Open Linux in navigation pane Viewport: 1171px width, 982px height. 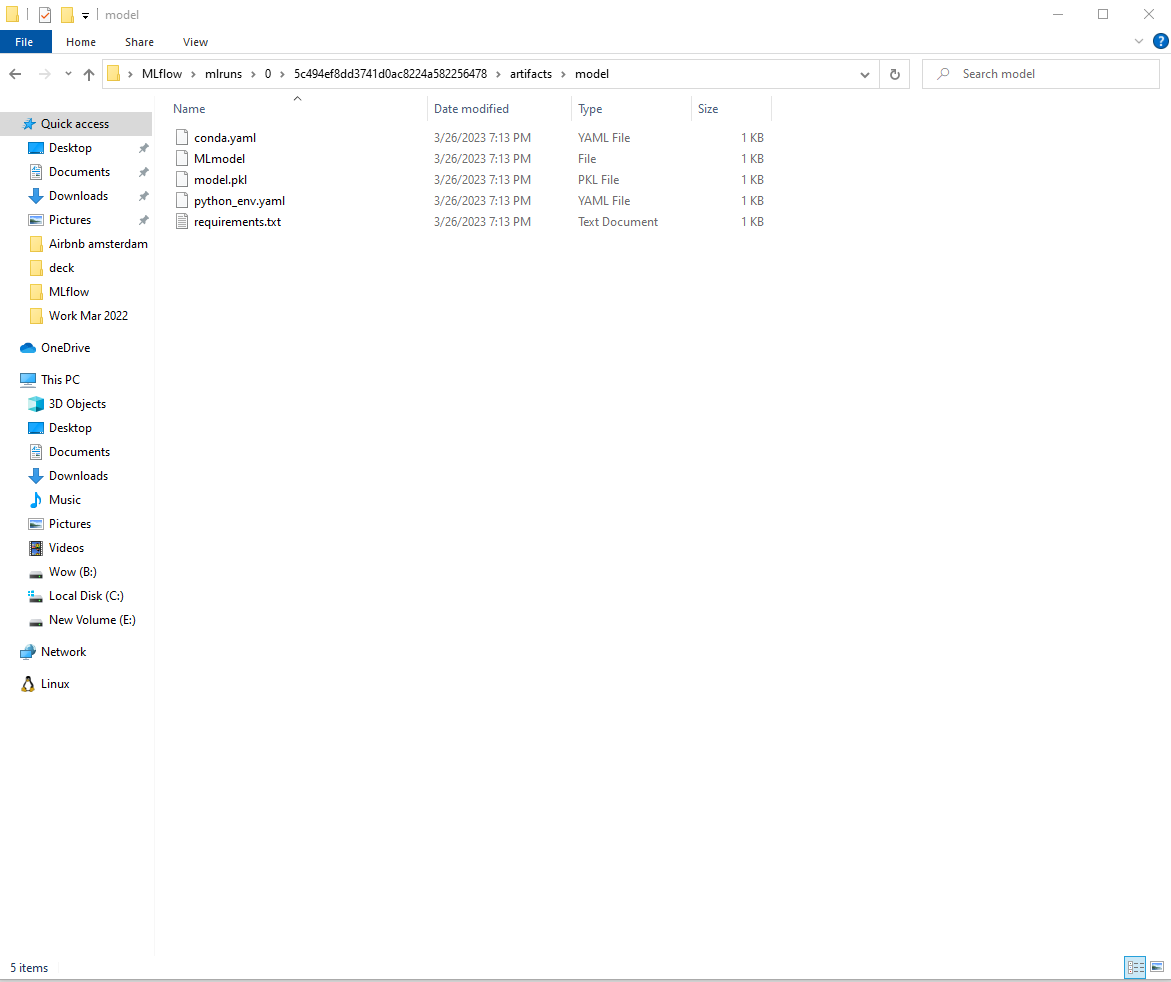click(x=55, y=684)
